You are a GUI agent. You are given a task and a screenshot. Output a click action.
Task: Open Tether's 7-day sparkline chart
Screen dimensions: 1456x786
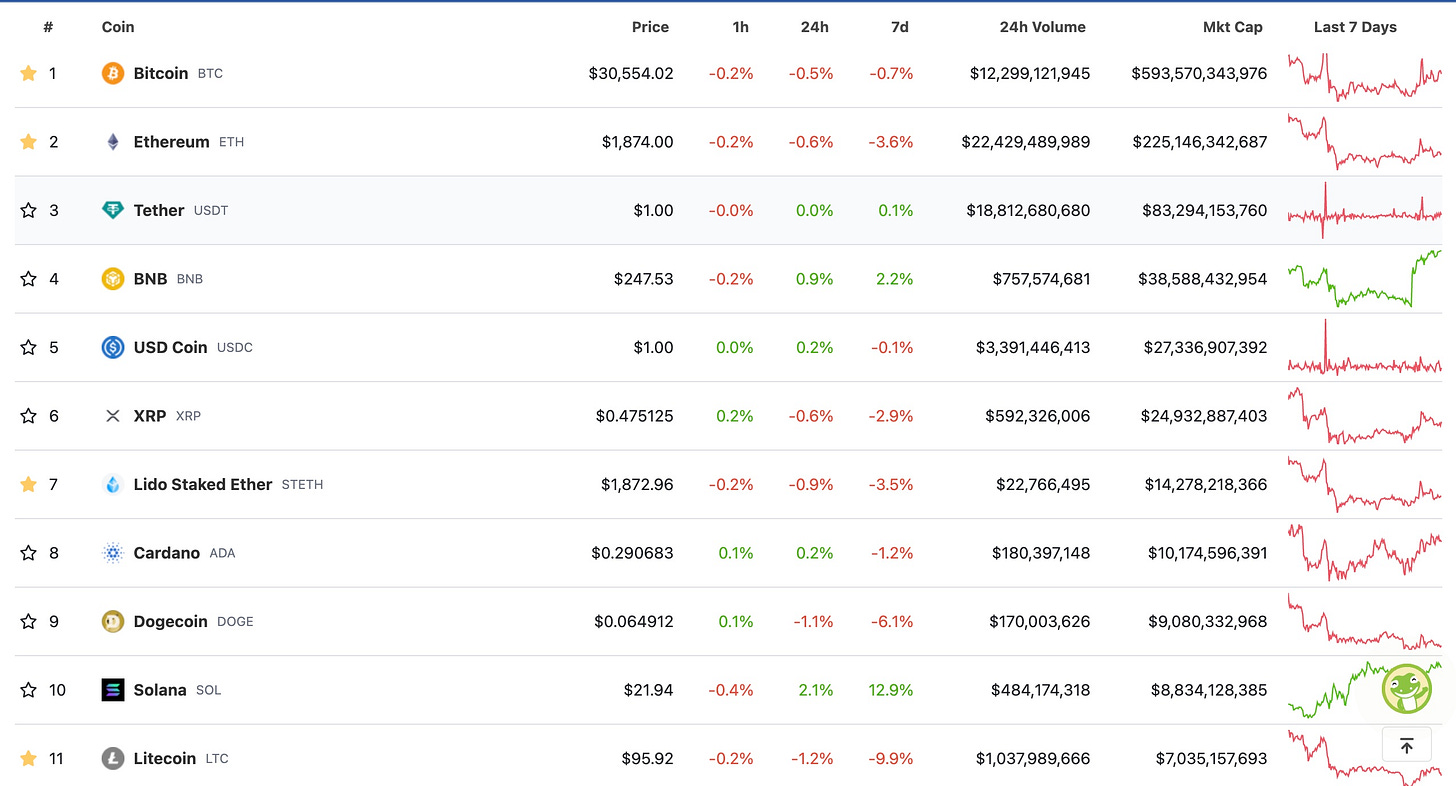pyautogui.click(x=1365, y=211)
